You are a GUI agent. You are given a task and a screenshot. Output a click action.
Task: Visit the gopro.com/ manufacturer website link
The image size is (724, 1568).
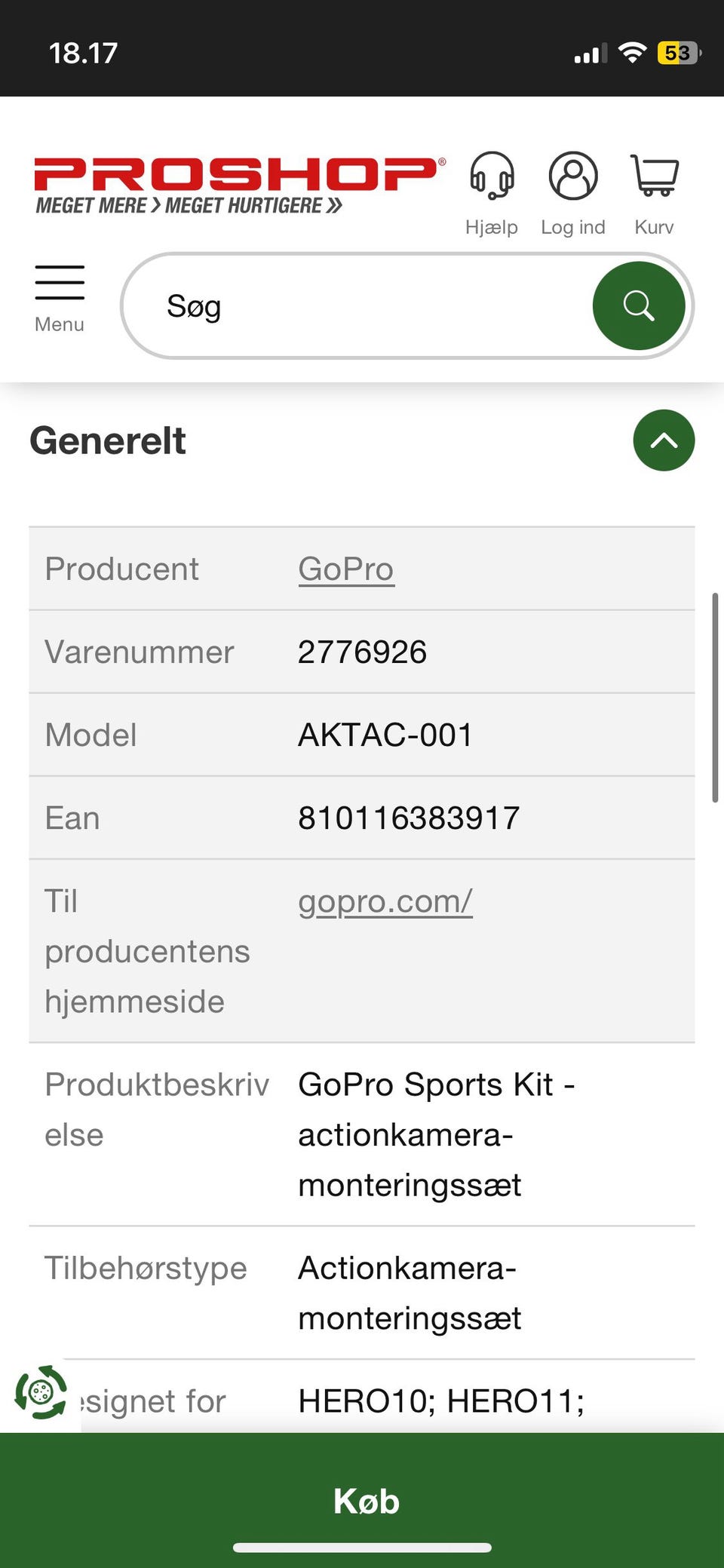(x=385, y=901)
